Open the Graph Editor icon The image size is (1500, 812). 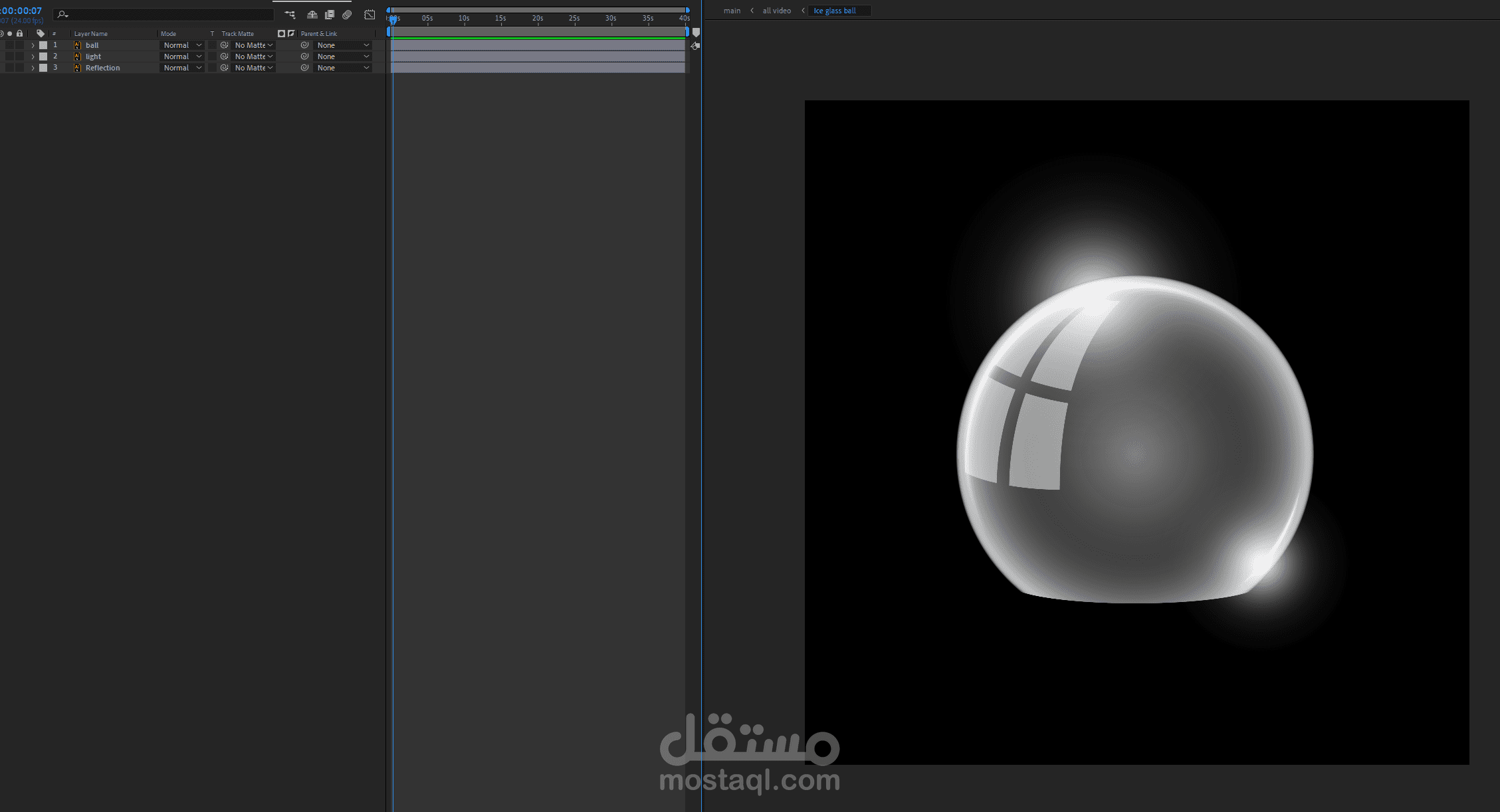tap(370, 15)
